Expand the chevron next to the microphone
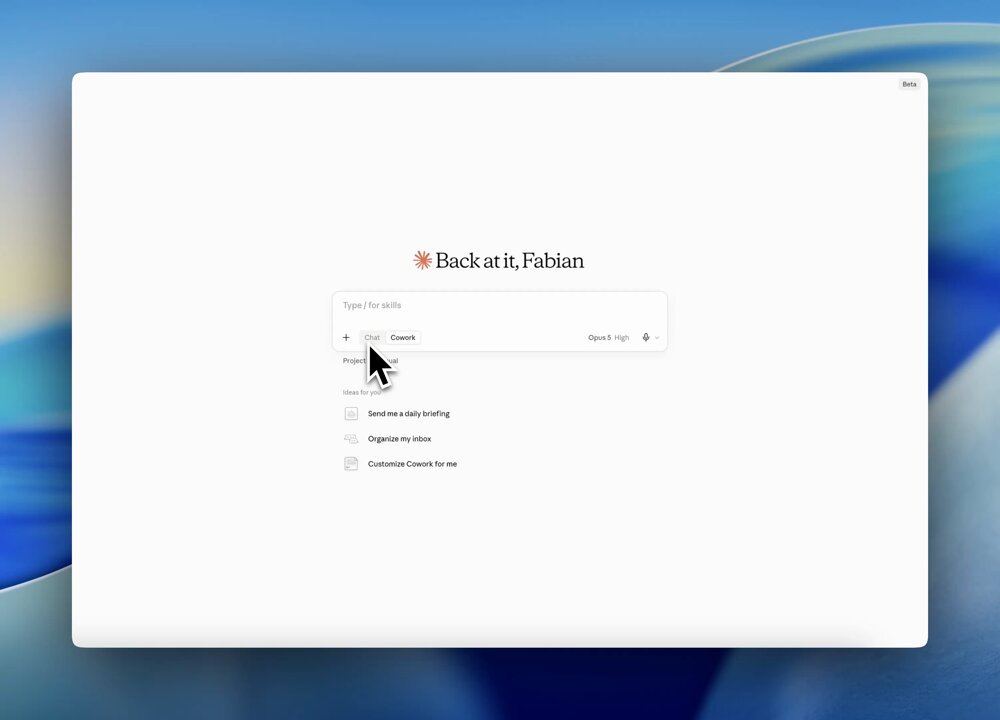The image size is (1000, 720). point(657,338)
